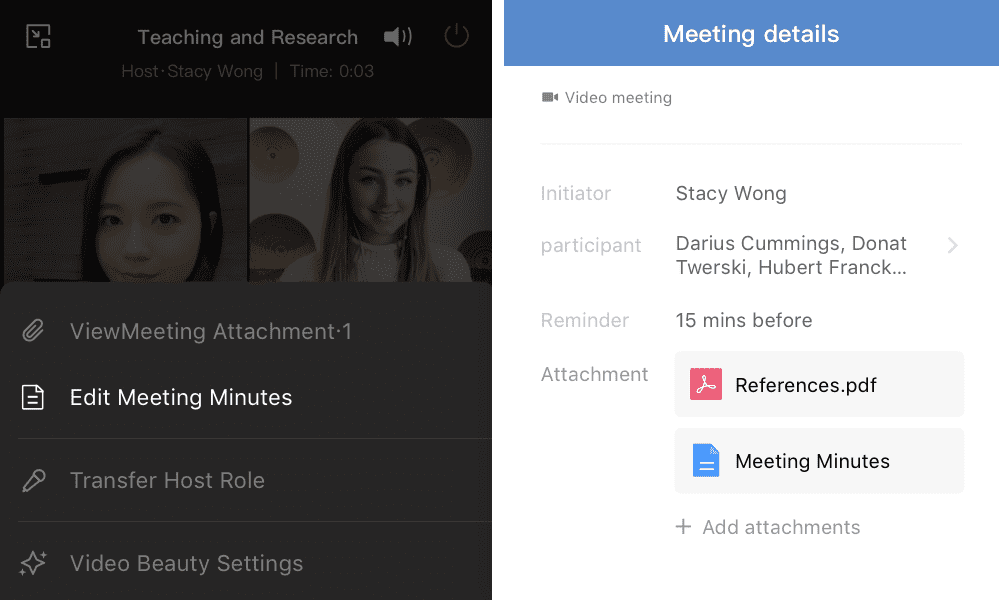Click the sparkle icon for Video Beauty
Screen dimensions: 999x600
[33, 563]
